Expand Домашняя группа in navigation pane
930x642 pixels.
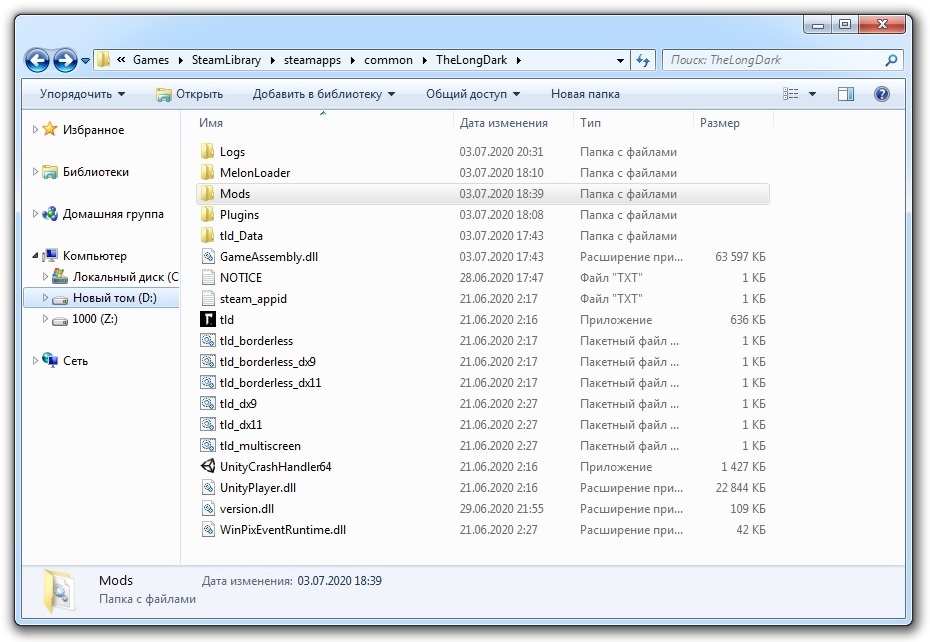(35, 214)
